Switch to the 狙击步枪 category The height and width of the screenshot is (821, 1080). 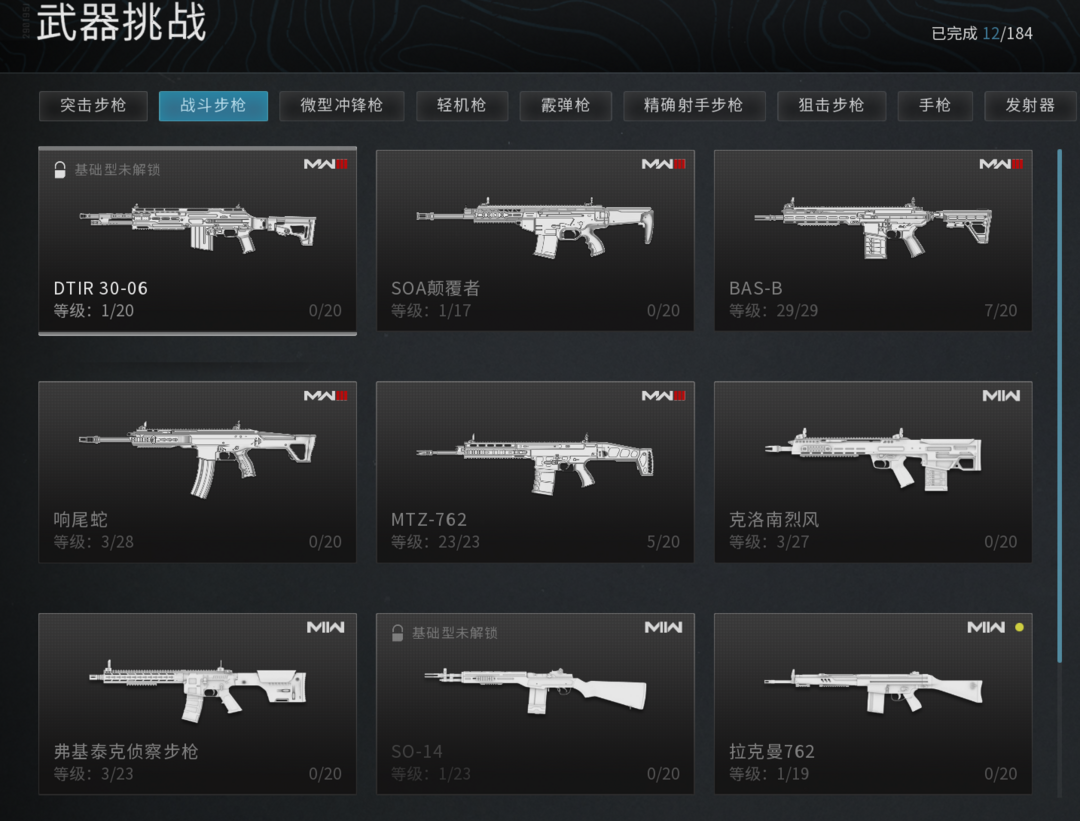click(831, 105)
